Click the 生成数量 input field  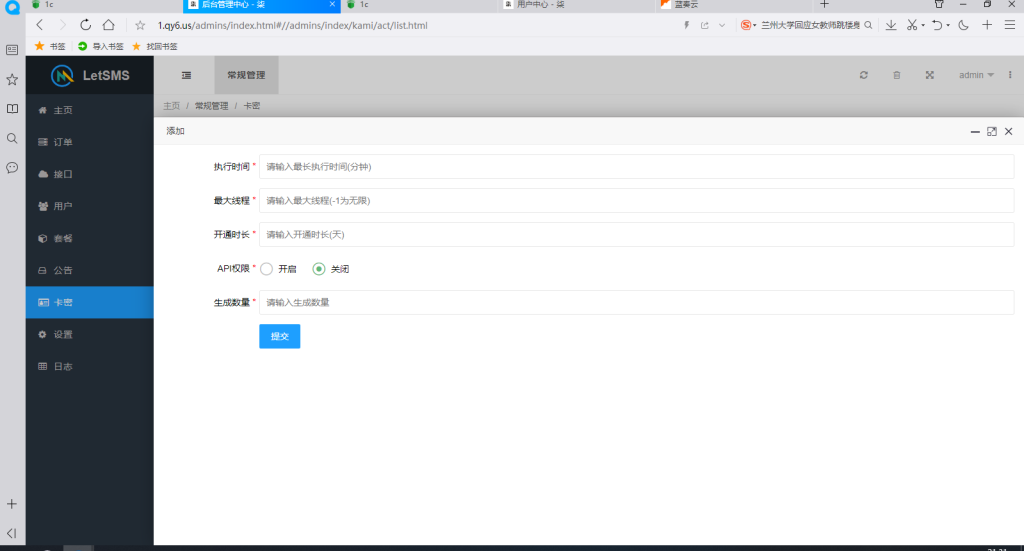coord(635,302)
